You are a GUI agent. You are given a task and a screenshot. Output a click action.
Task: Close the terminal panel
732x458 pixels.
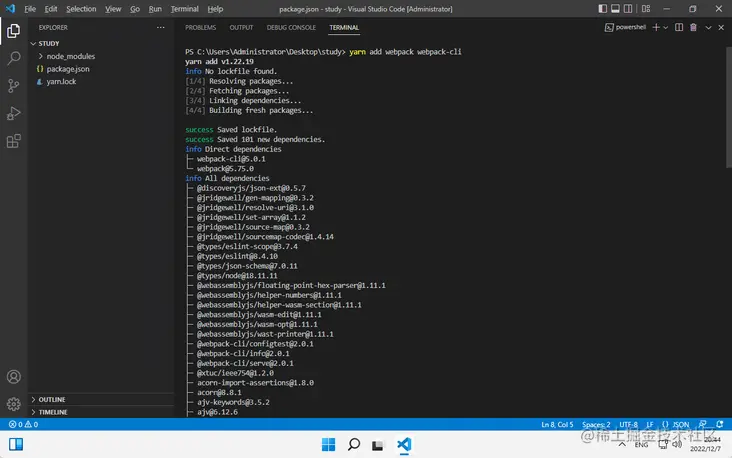pyautogui.click(x=721, y=28)
